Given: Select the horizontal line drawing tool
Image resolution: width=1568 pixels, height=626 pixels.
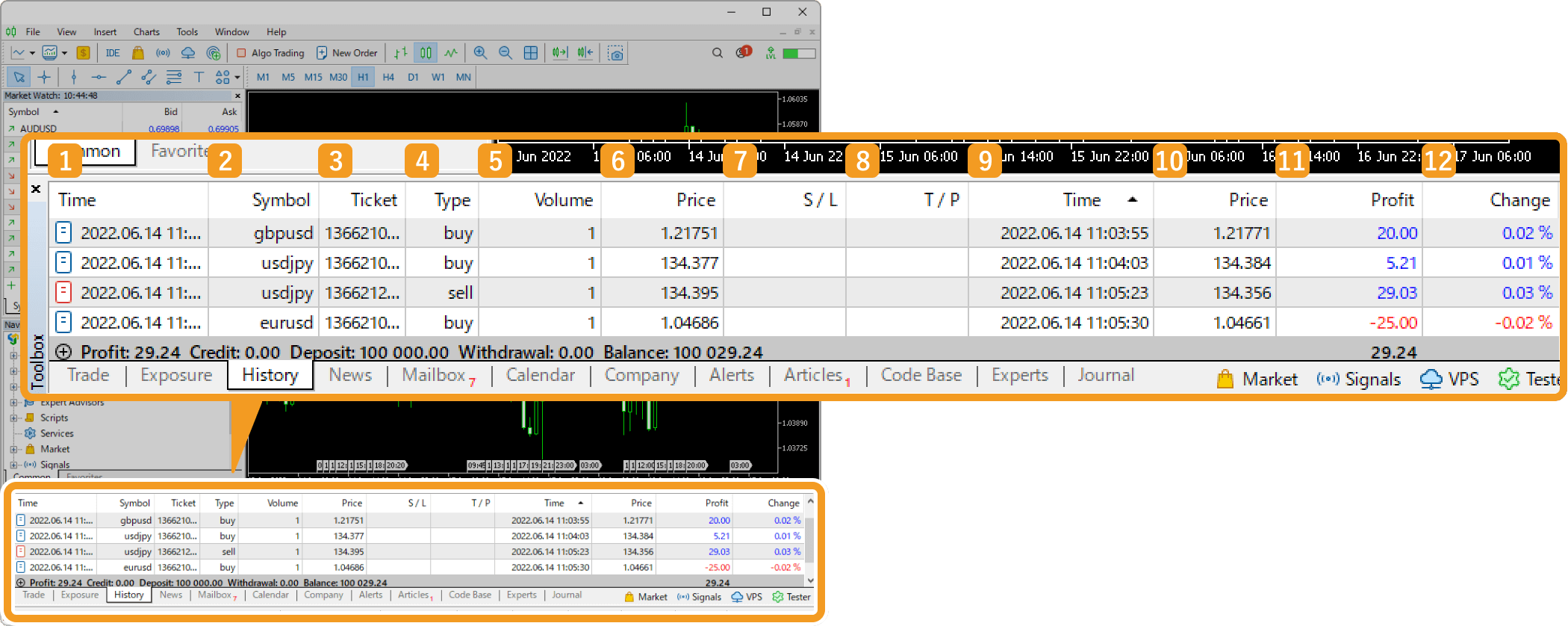Looking at the screenshot, I should (99, 77).
